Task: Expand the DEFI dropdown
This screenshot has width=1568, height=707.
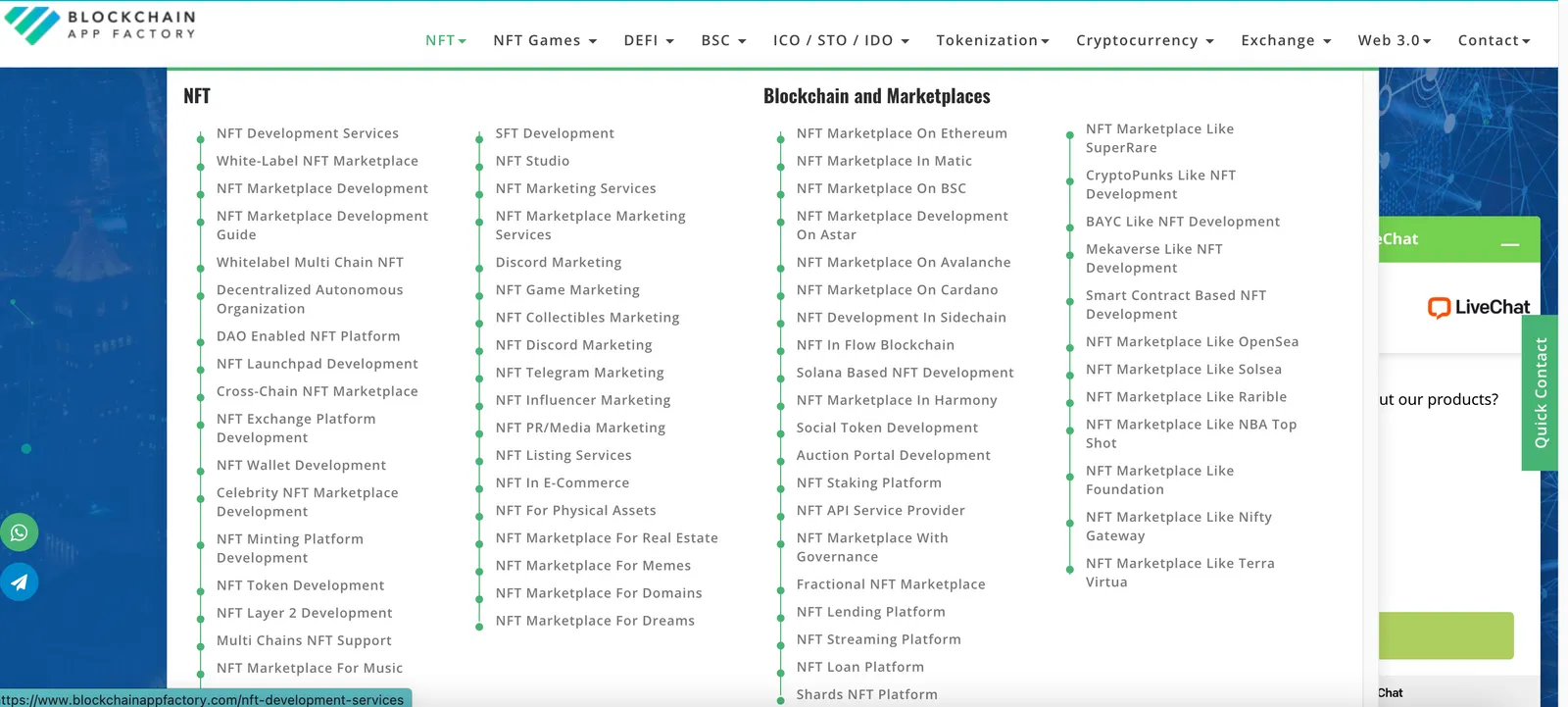Action: tap(649, 40)
